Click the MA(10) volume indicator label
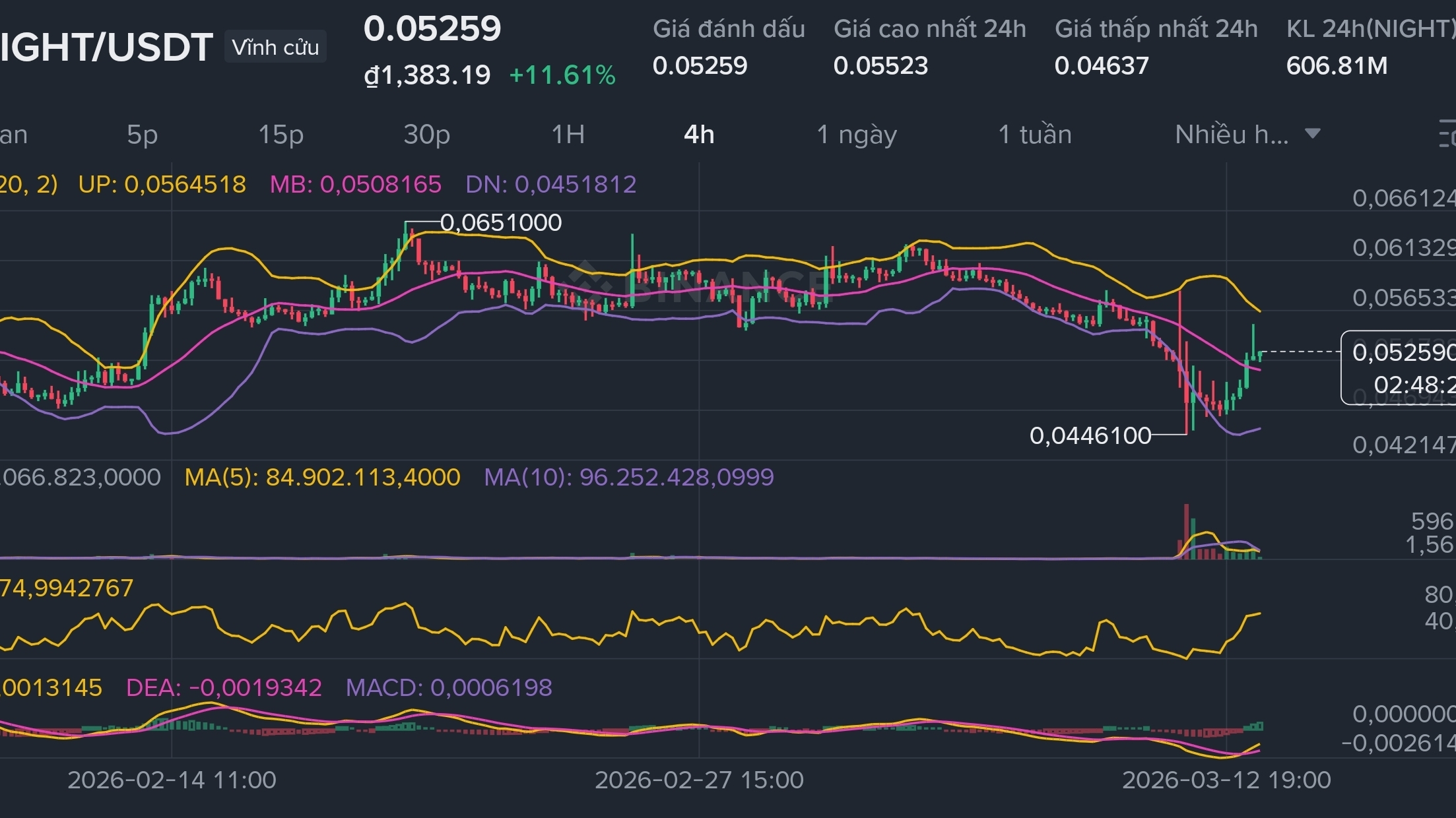Screen dimensions: 1456x818 pos(628,477)
